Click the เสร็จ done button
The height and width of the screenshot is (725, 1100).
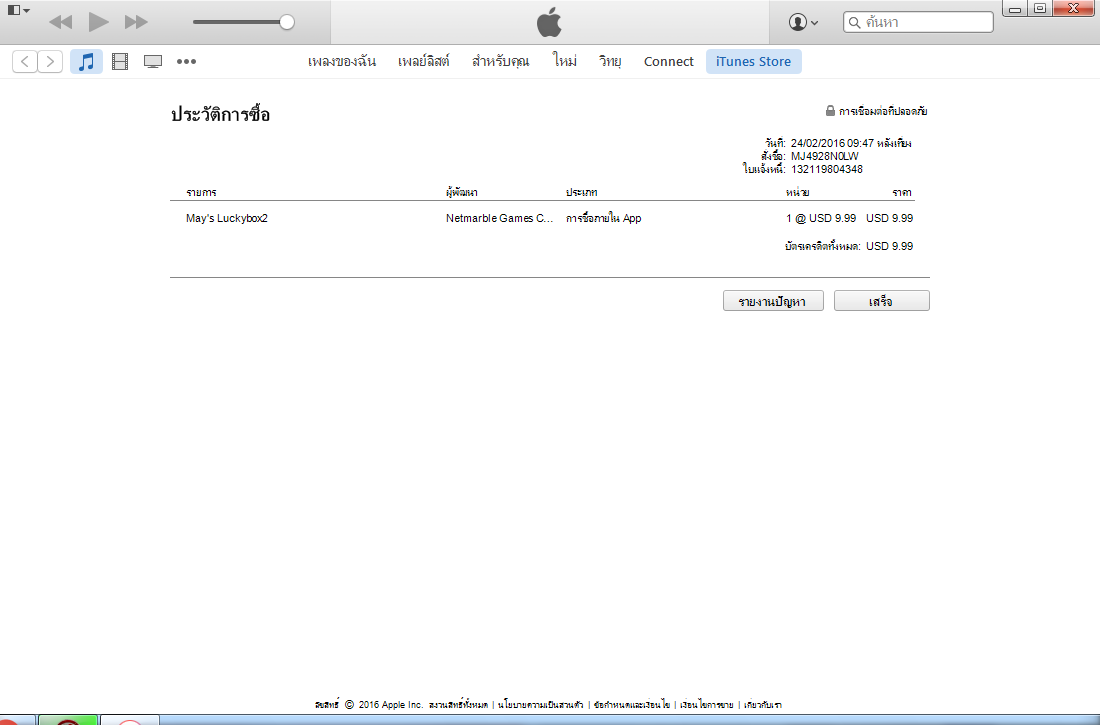(x=881, y=301)
